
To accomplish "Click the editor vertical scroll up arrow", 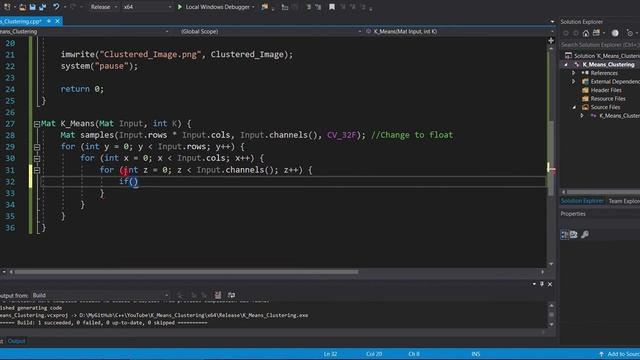I will point(551,49).
